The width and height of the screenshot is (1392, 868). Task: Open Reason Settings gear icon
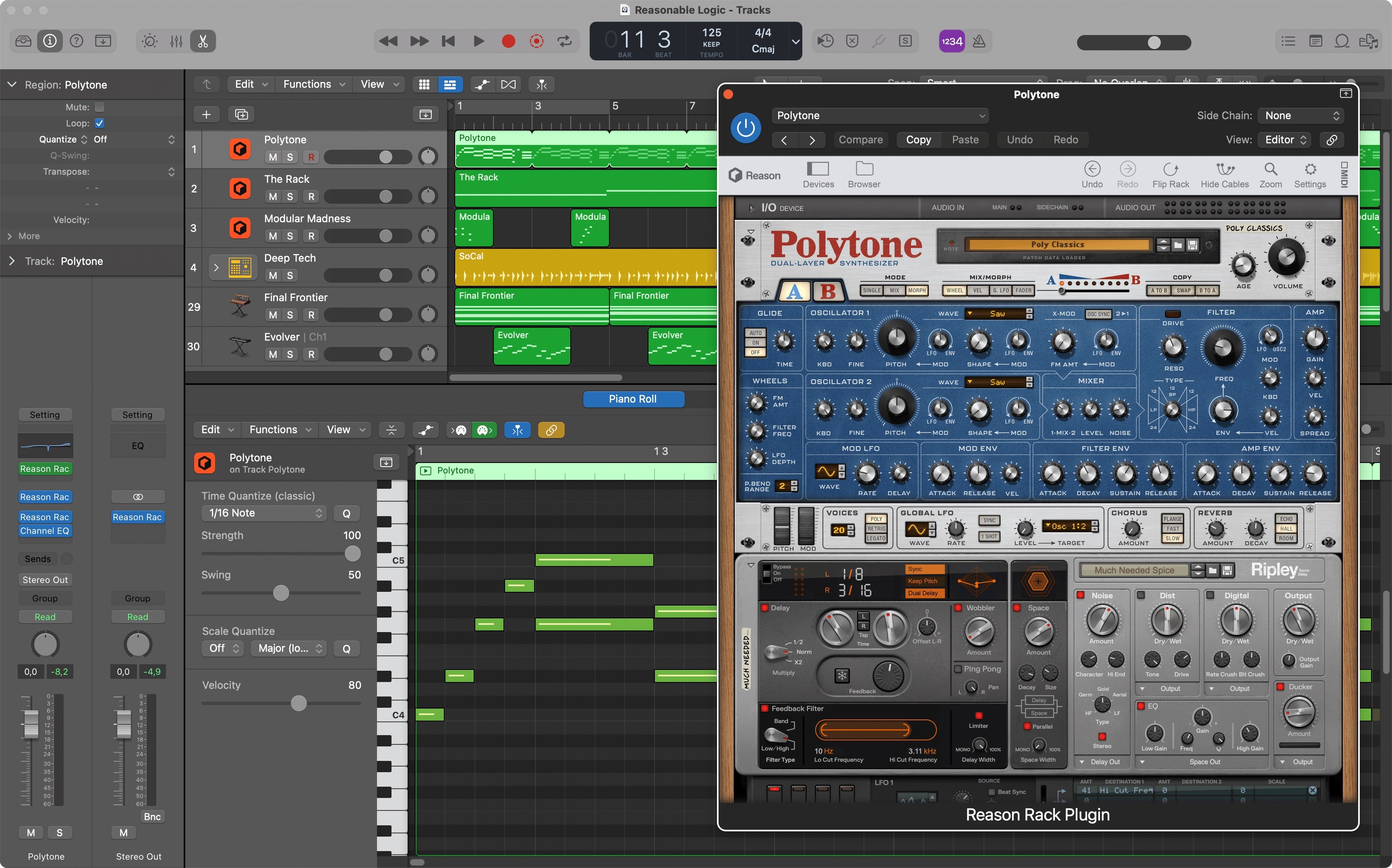[1310, 174]
